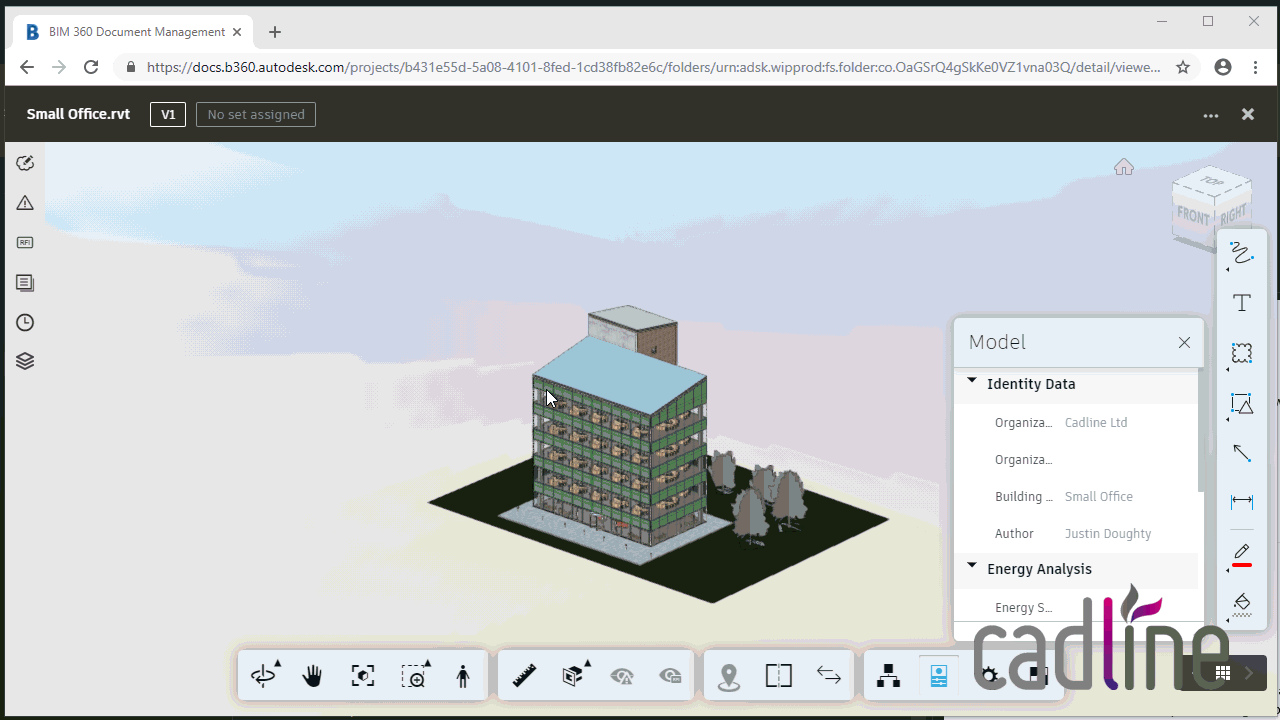The width and height of the screenshot is (1280, 720).
Task: Activate the First Person walk tool
Action: [462, 676]
